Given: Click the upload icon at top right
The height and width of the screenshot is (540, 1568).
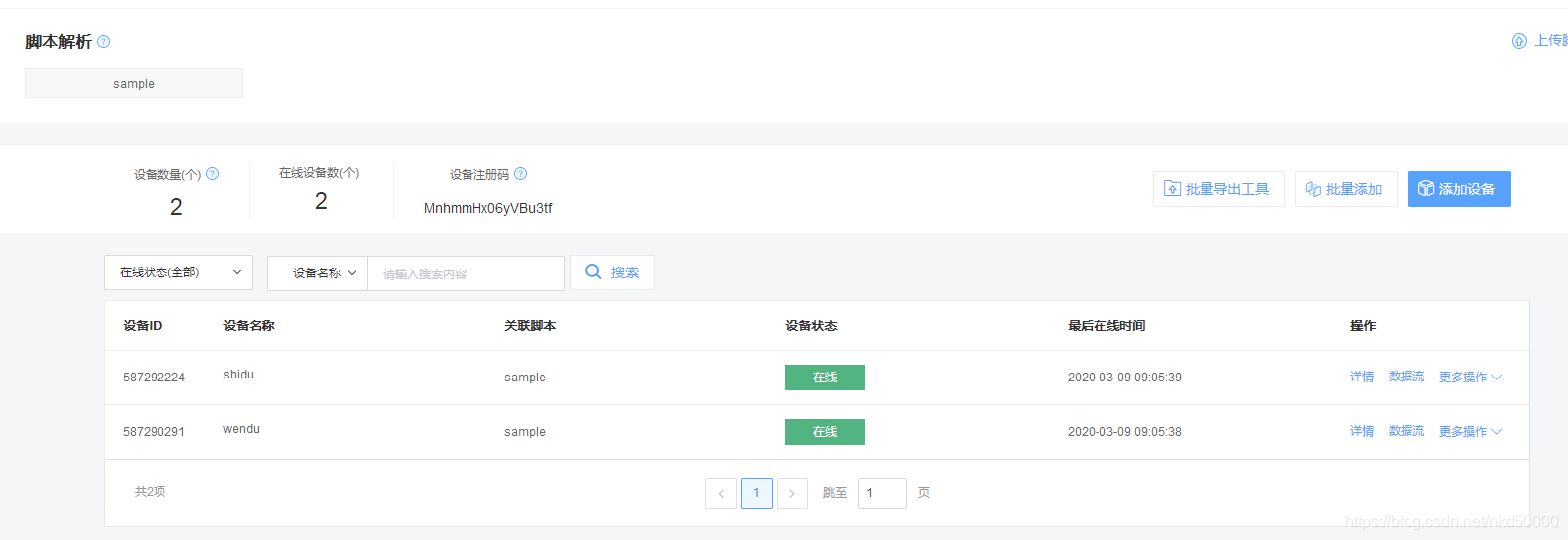Looking at the screenshot, I should [x=1519, y=41].
